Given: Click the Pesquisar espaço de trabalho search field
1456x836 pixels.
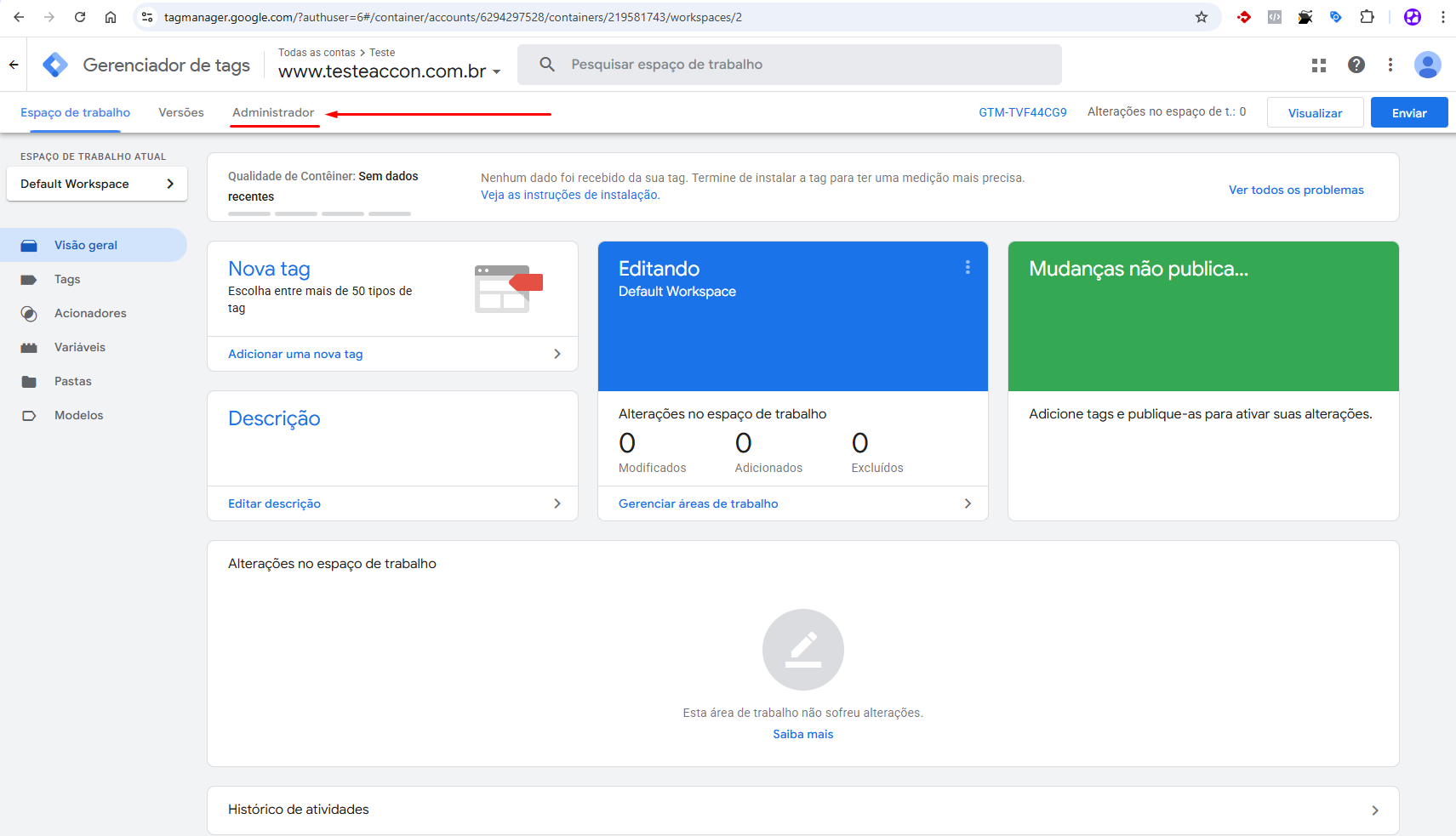Looking at the screenshot, I should tap(790, 65).
